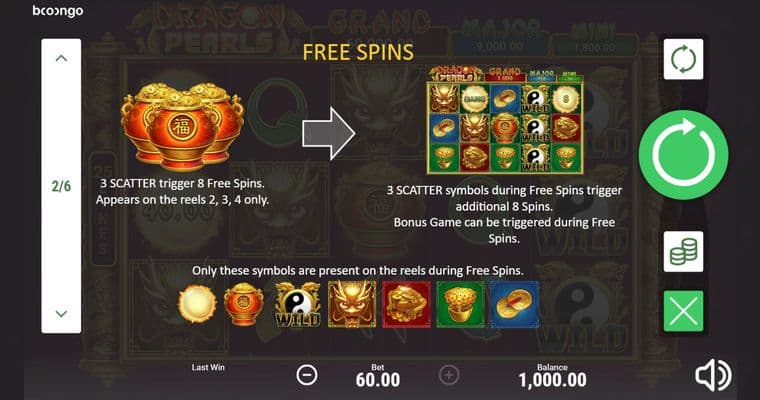This screenshot has width=760, height=400.
Task: Decrease the bet with the minus button
Action: click(x=307, y=375)
